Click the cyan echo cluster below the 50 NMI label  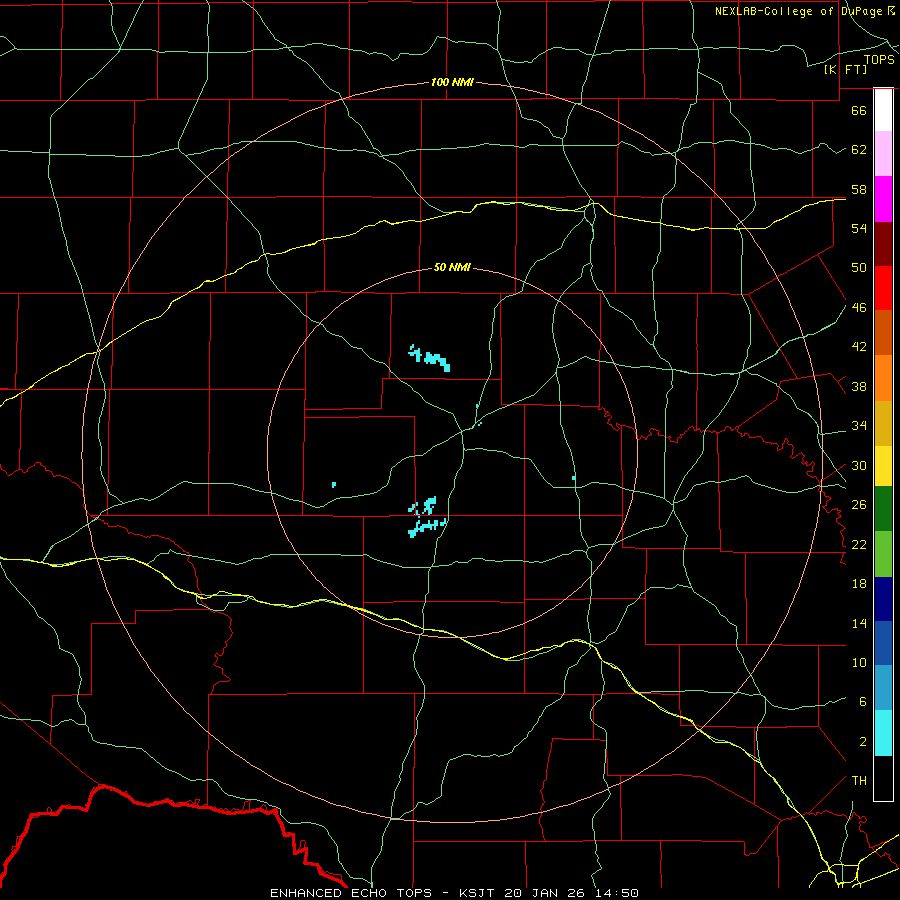click(x=430, y=358)
